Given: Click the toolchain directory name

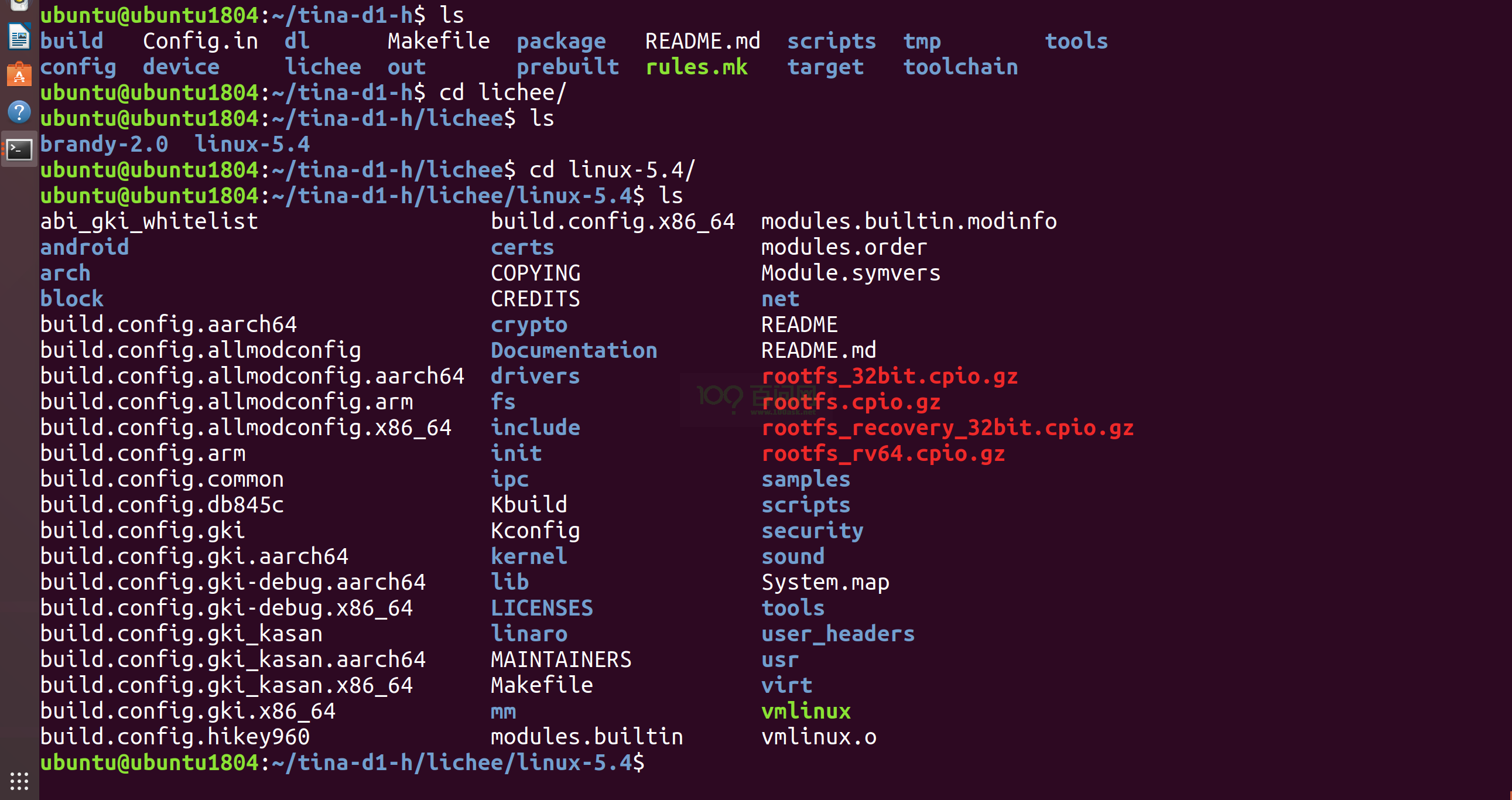Looking at the screenshot, I should (x=960, y=67).
